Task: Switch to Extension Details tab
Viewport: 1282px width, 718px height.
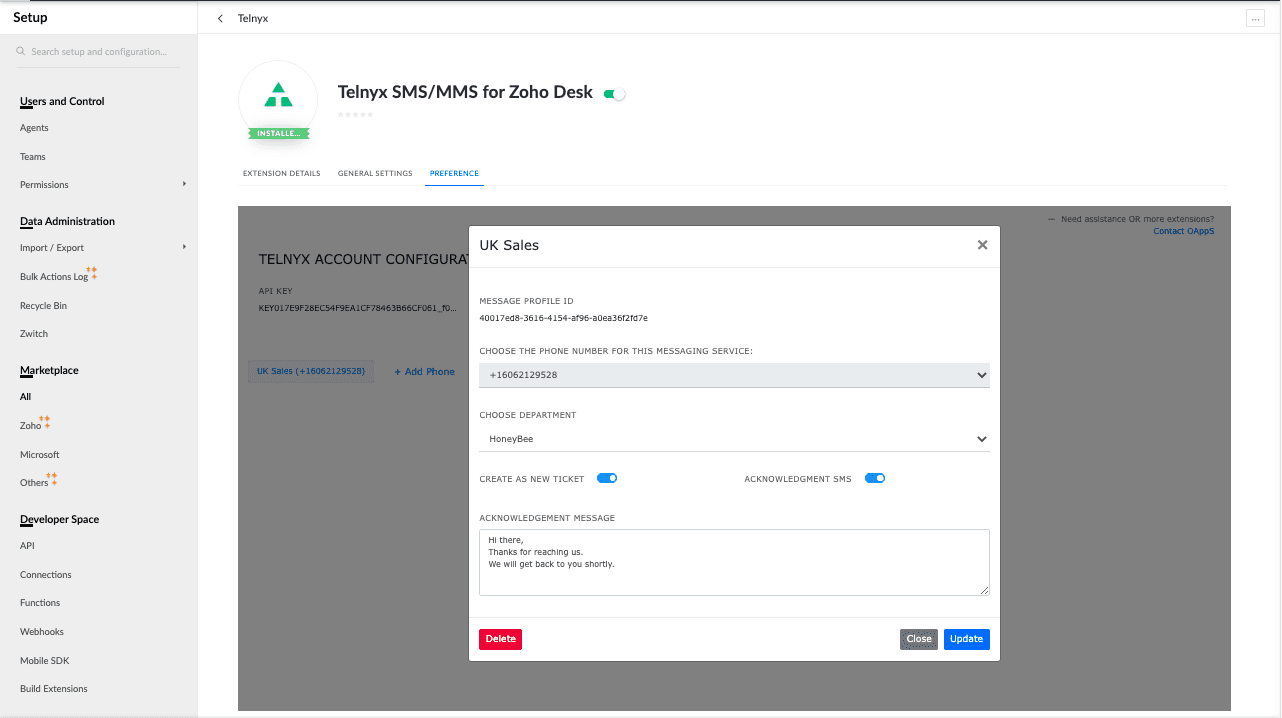Action: tap(282, 173)
